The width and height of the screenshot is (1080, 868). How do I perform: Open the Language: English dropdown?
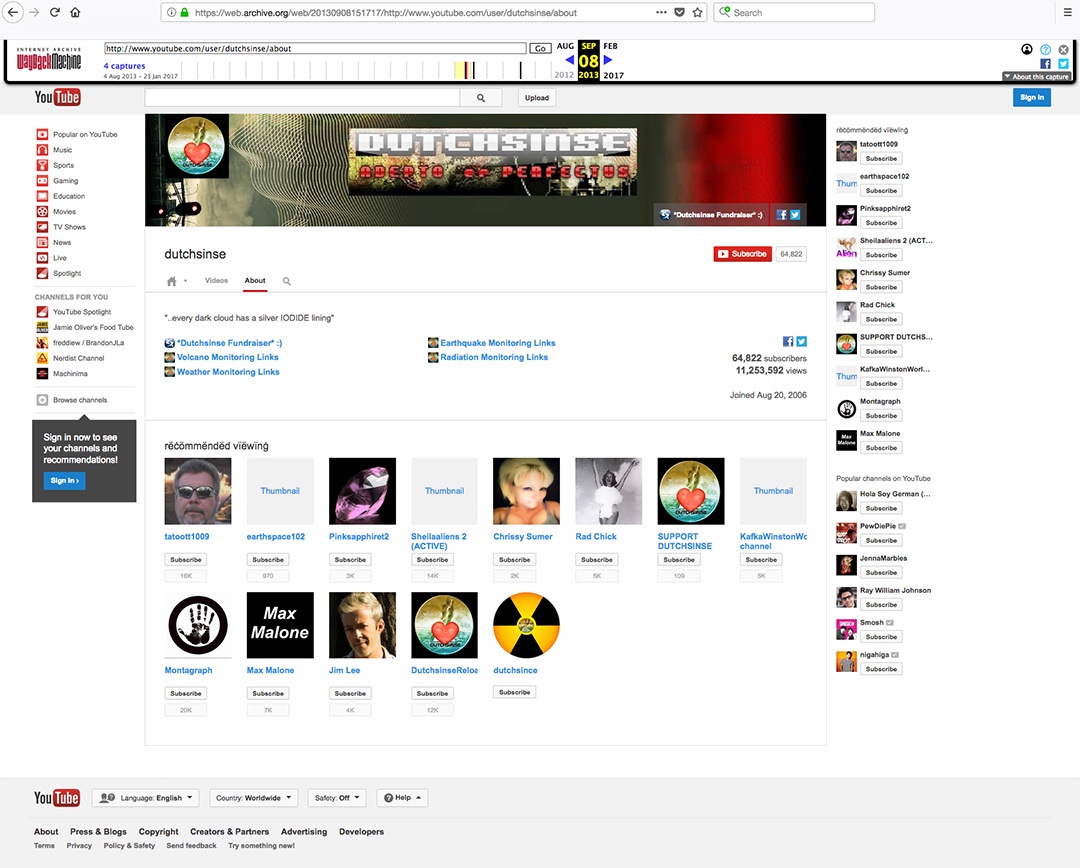pyautogui.click(x=145, y=798)
